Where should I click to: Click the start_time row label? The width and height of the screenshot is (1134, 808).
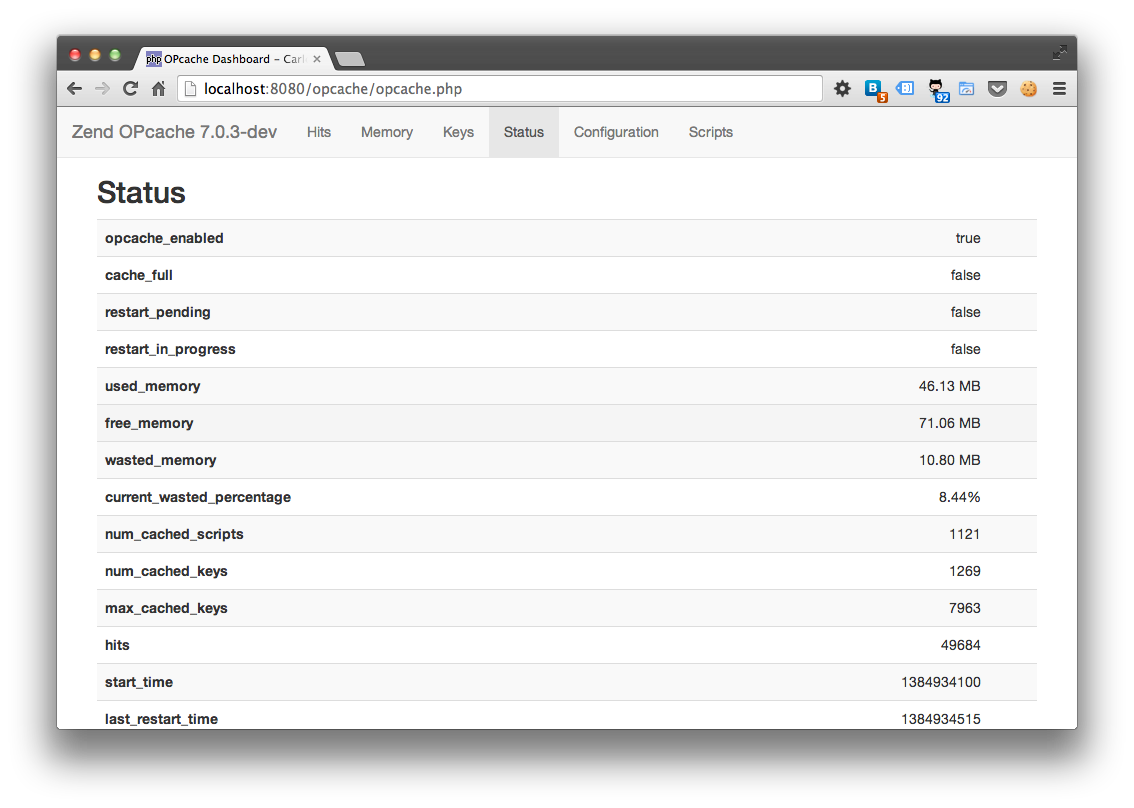click(x=139, y=682)
